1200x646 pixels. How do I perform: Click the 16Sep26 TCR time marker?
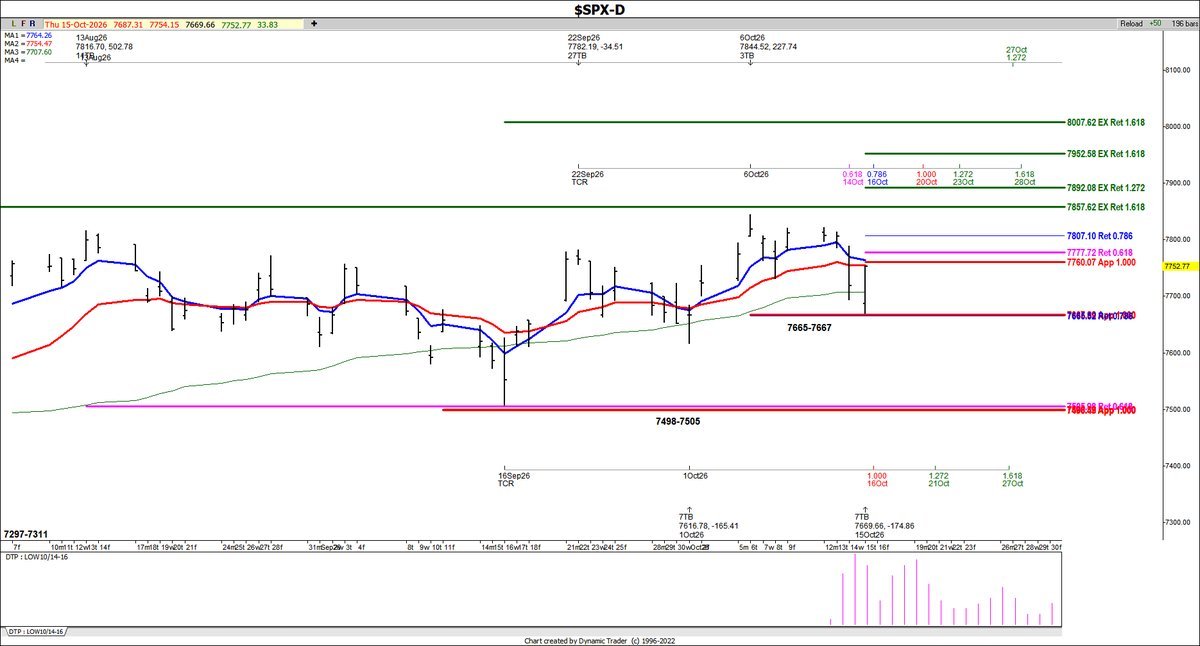[x=513, y=479]
